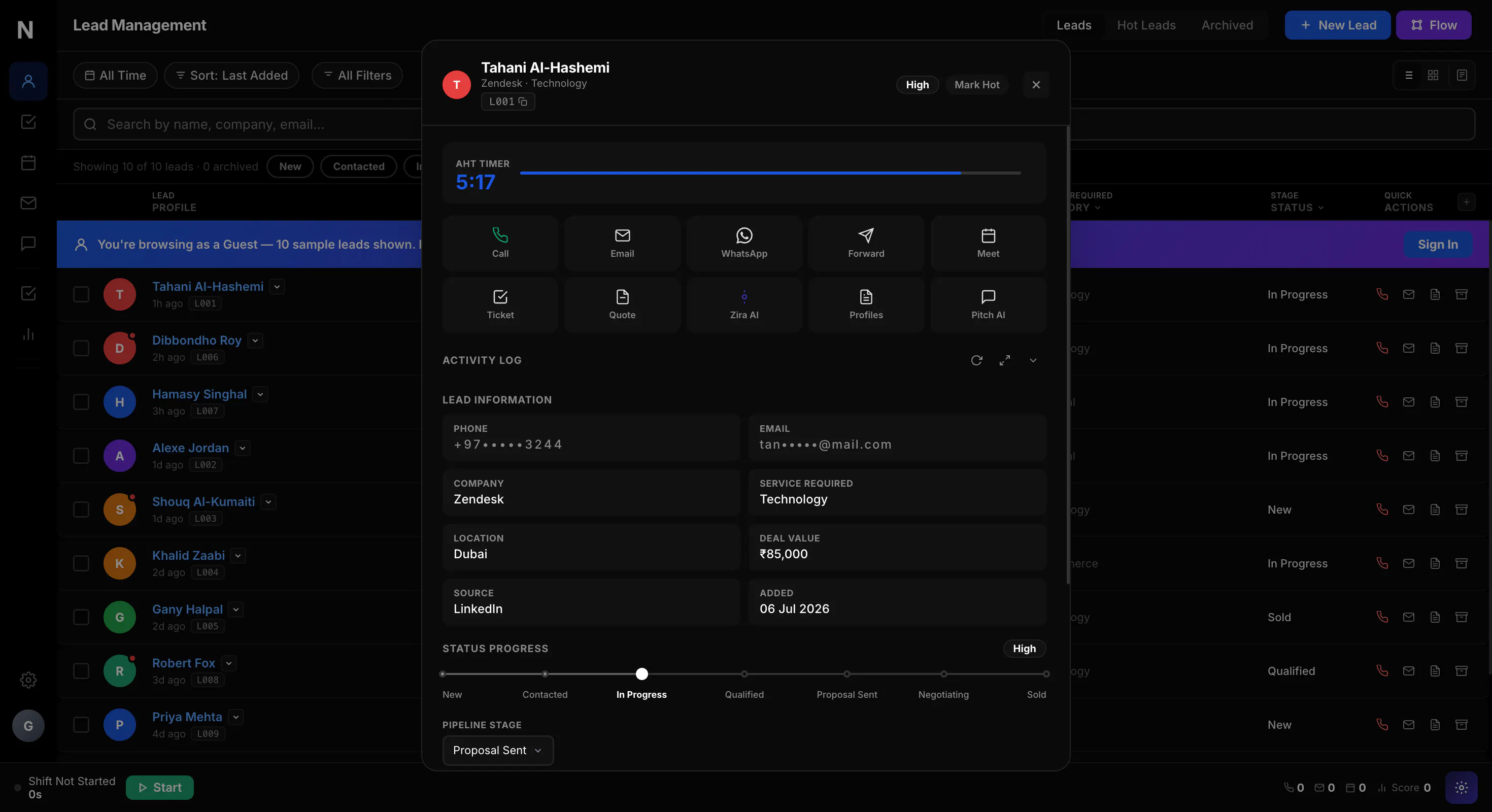
Task: Start the shift
Action: pyautogui.click(x=160, y=788)
